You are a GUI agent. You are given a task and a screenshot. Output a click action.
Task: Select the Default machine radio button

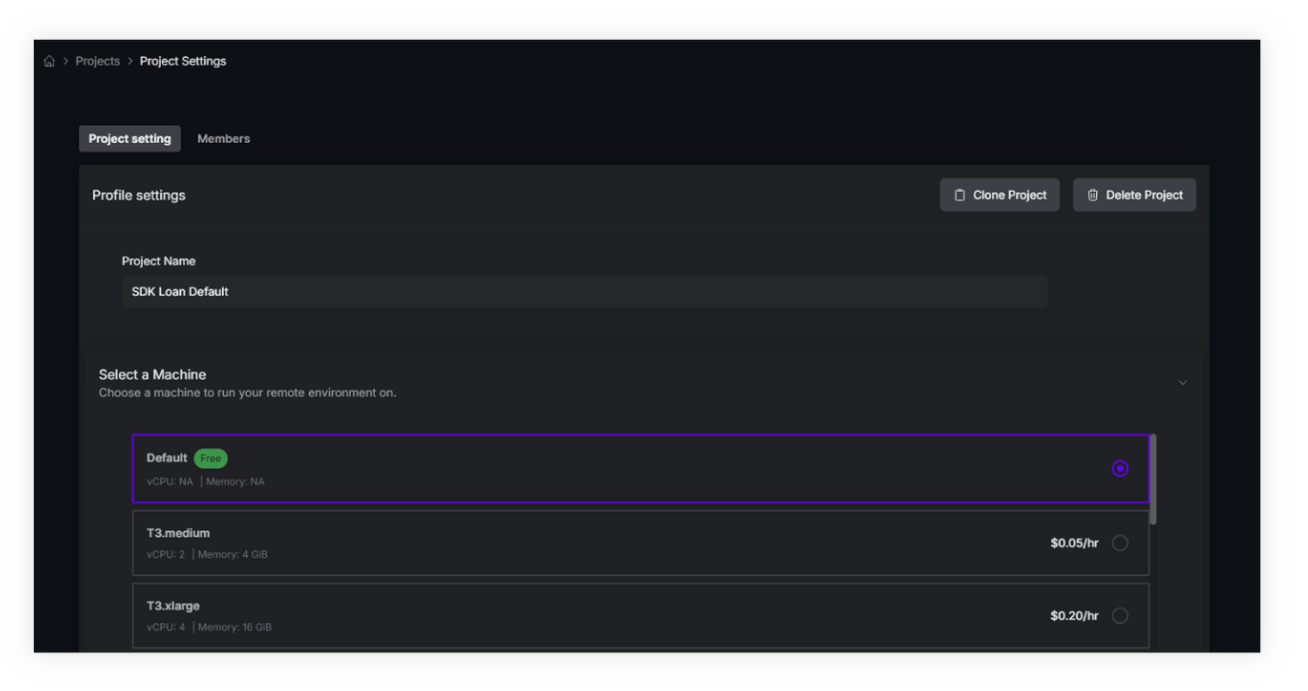click(1120, 469)
